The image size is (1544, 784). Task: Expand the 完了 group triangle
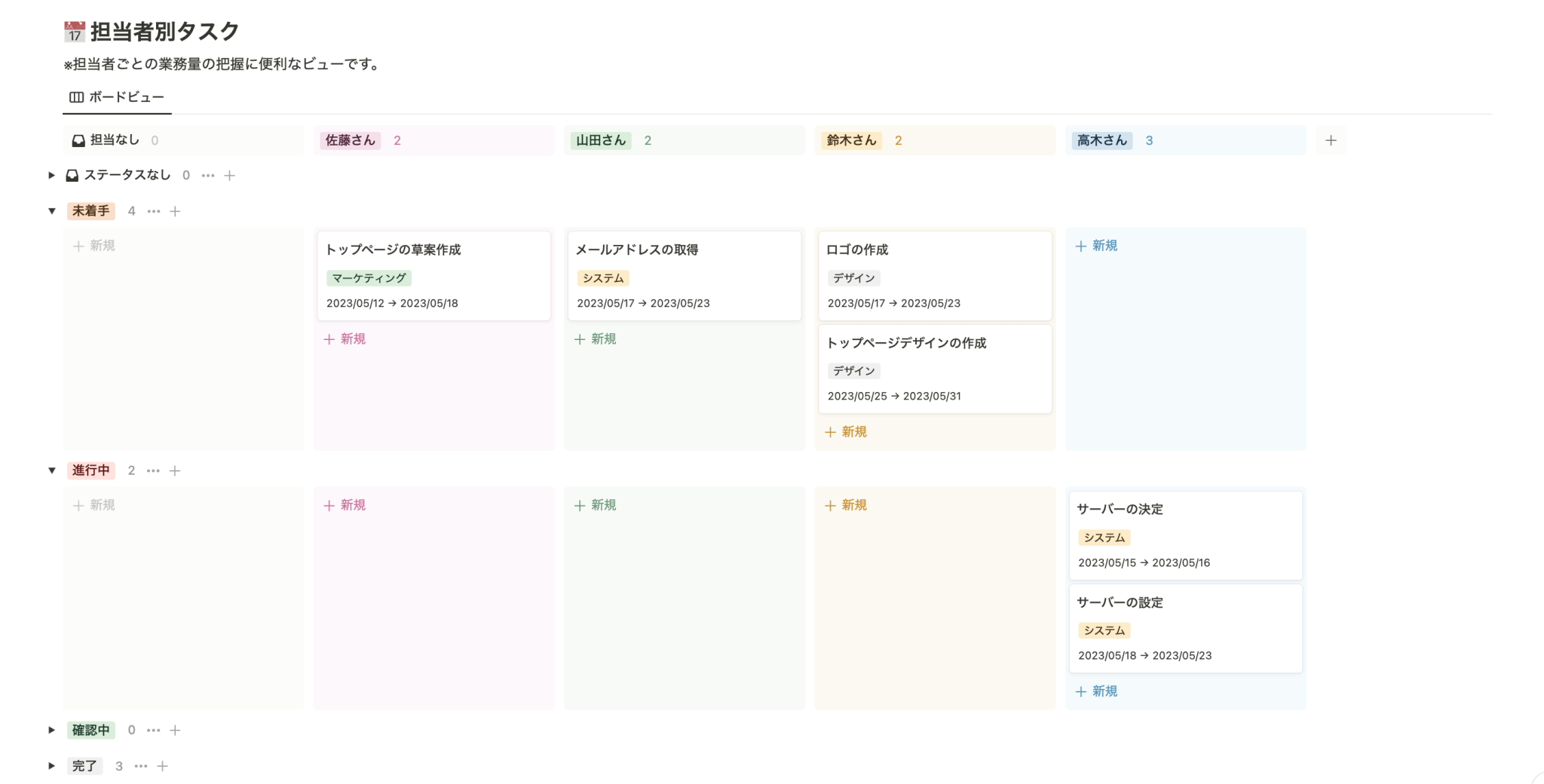(51, 765)
